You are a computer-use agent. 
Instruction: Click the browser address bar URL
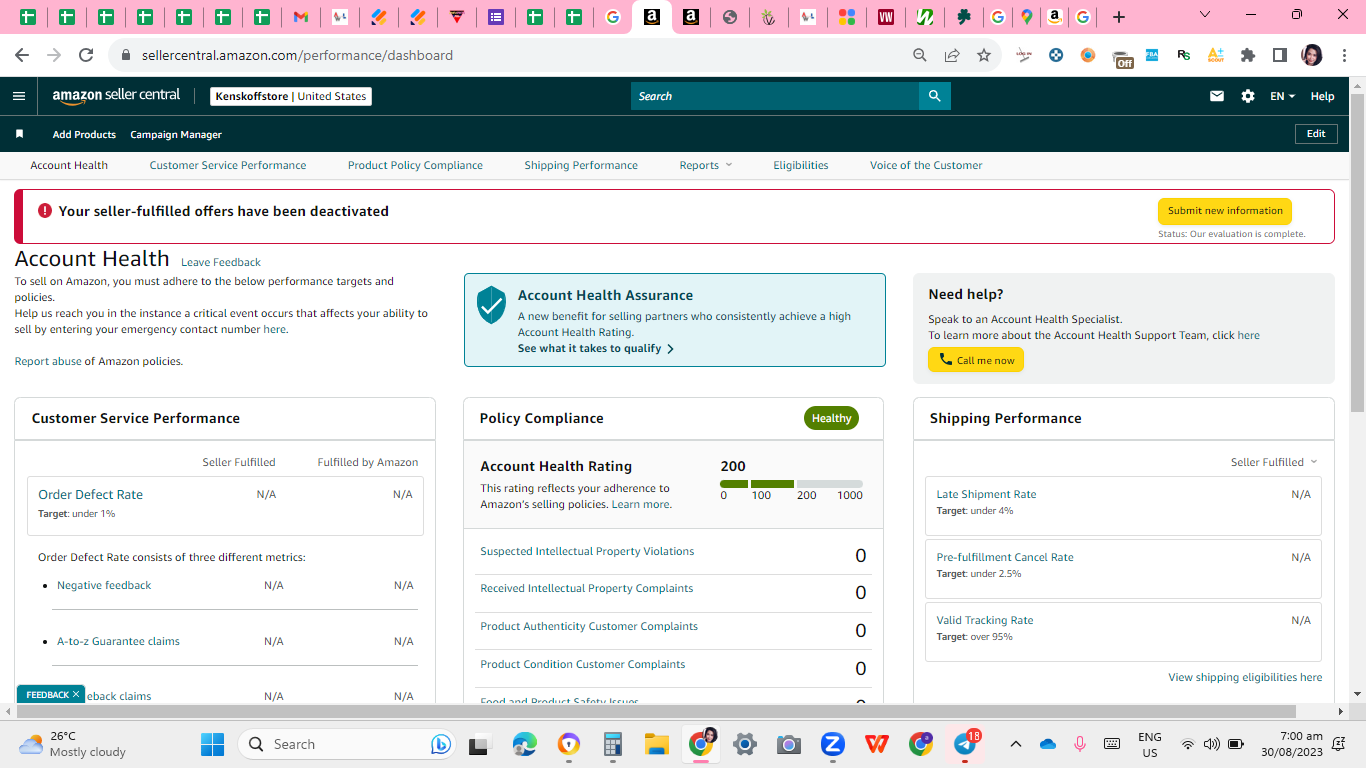click(x=297, y=55)
